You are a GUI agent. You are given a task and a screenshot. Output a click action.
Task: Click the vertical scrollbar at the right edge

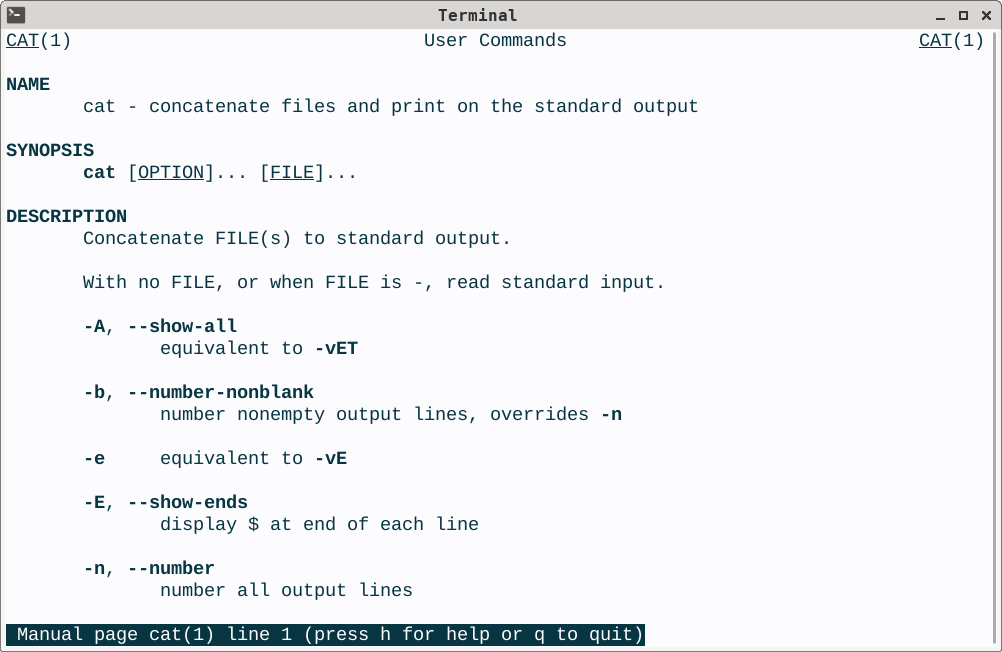pyautogui.click(x=996, y=338)
